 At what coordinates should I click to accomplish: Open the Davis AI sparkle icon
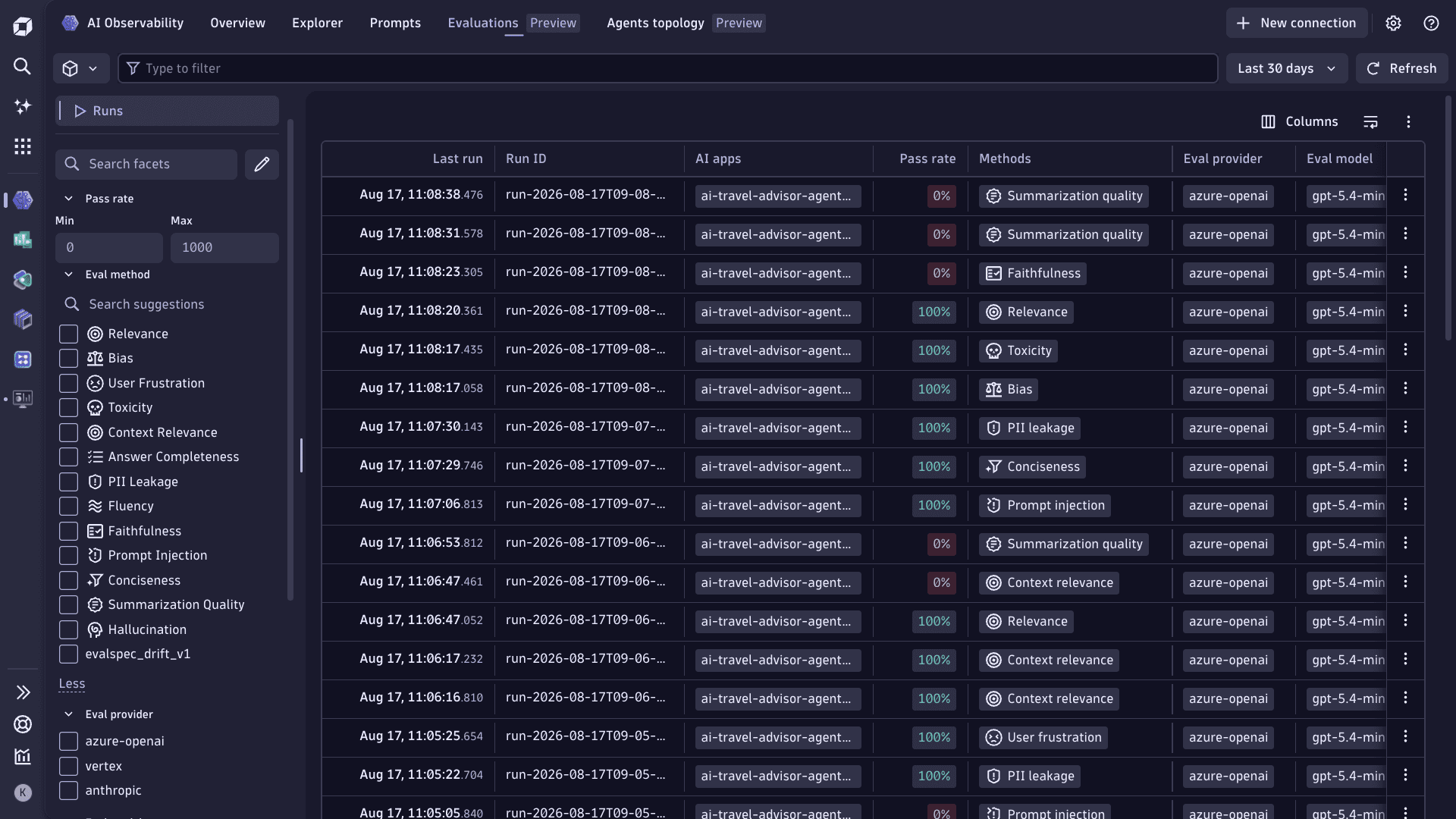point(23,106)
